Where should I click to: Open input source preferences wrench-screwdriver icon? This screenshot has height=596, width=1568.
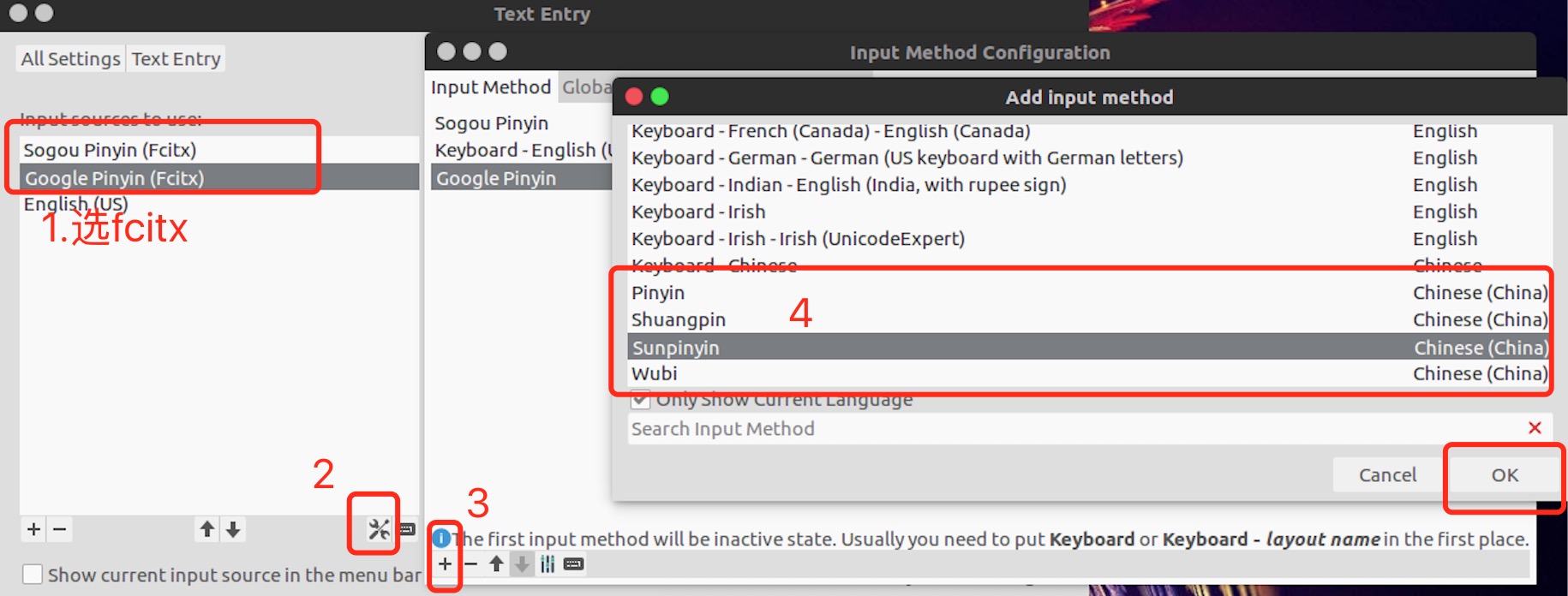(379, 529)
